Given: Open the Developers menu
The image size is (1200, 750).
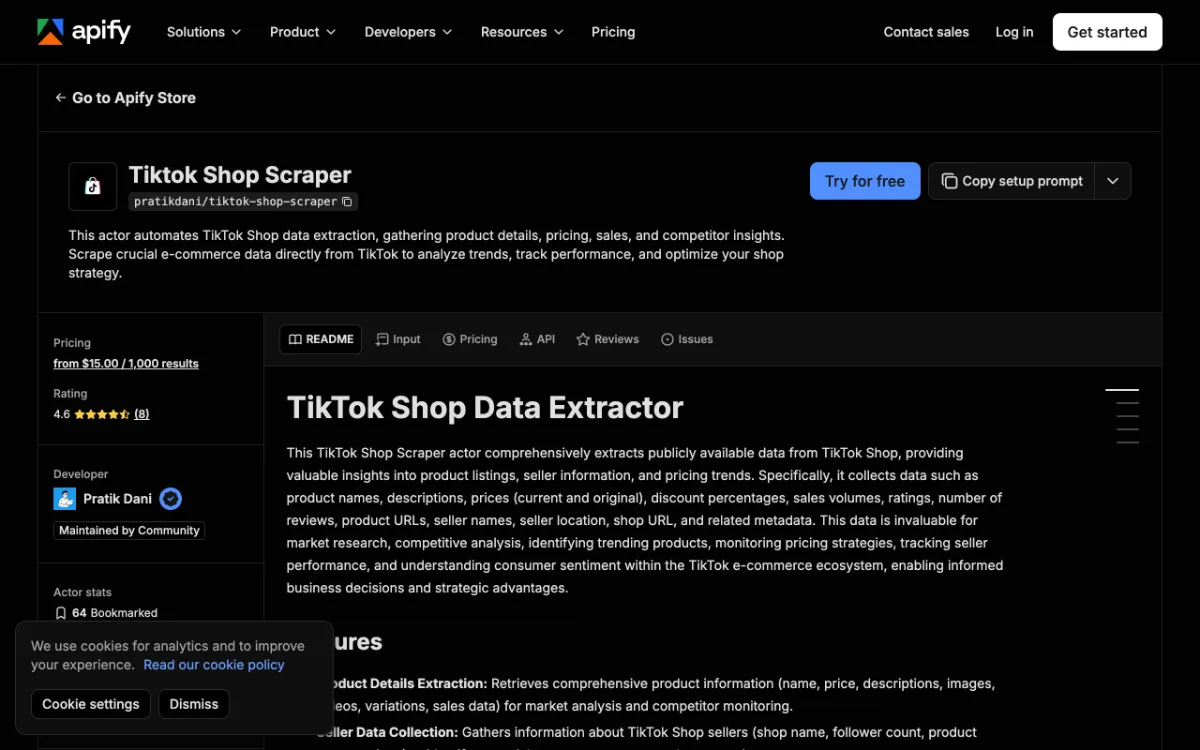Looking at the screenshot, I should pyautogui.click(x=408, y=32).
